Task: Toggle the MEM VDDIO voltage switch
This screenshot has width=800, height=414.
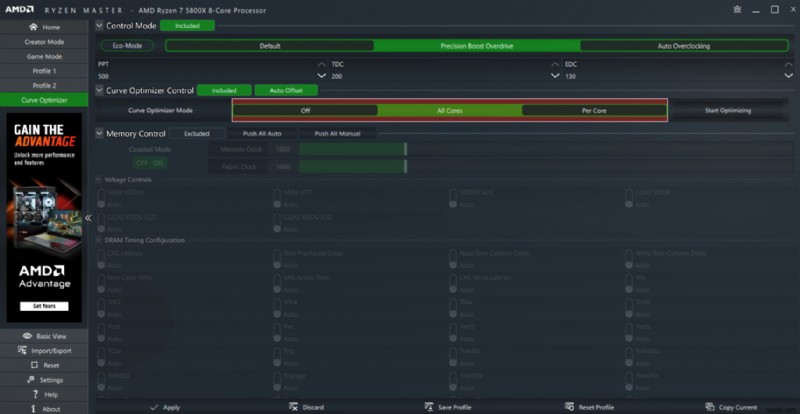Action: point(101,199)
